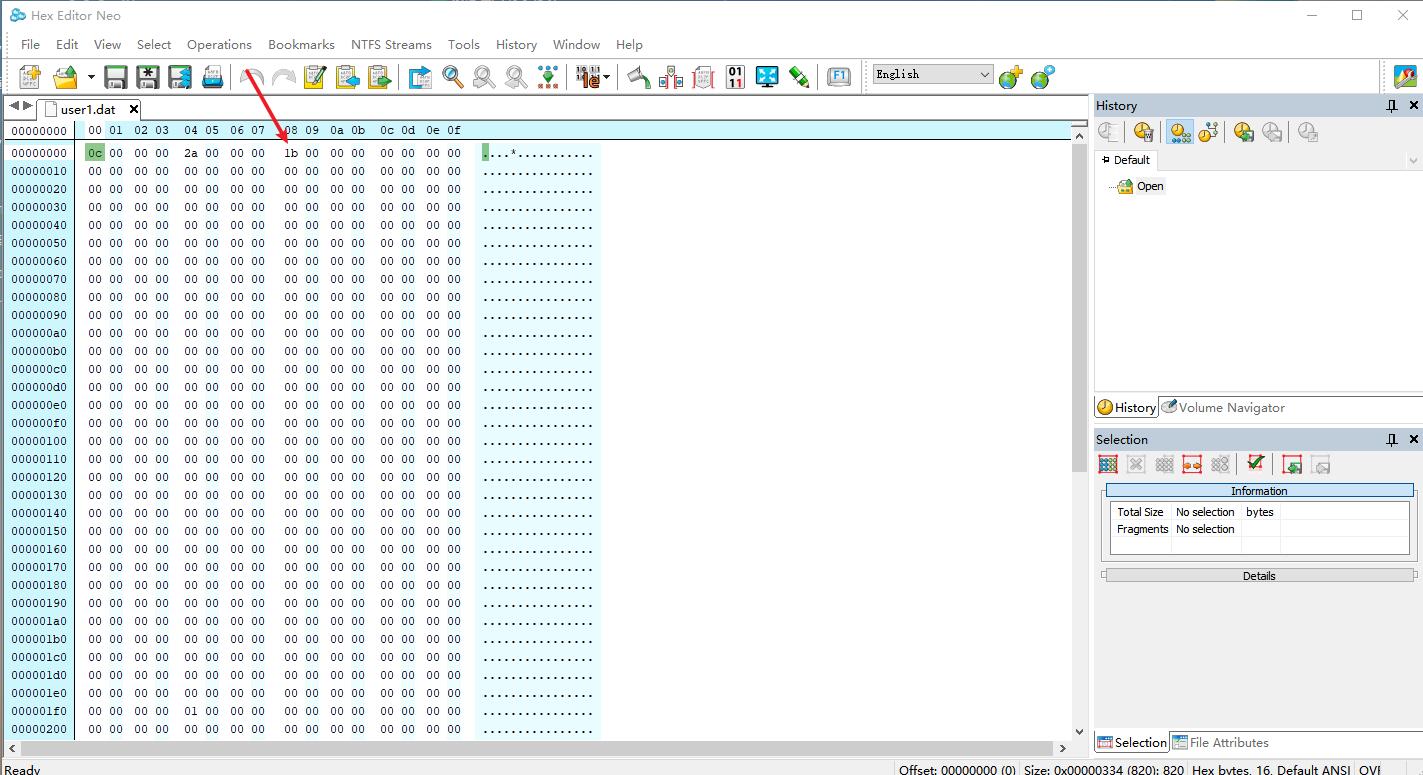Expand the Details section header
The image size is (1423, 775).
pos(1259,576)
